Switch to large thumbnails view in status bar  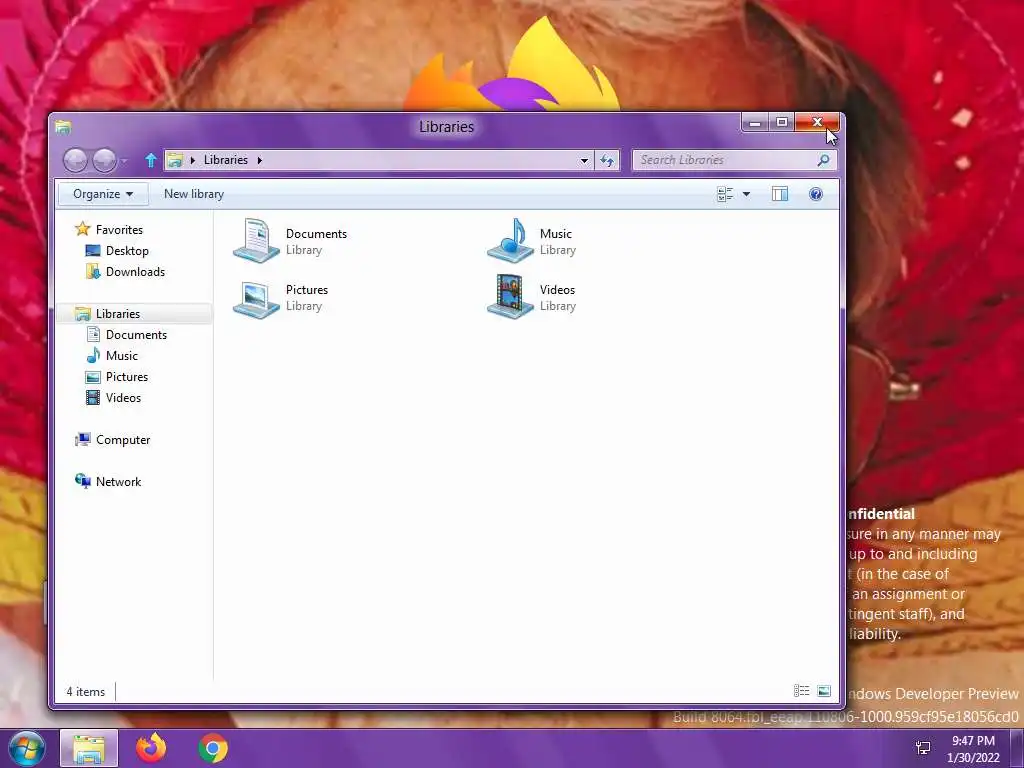coord(824,691)
